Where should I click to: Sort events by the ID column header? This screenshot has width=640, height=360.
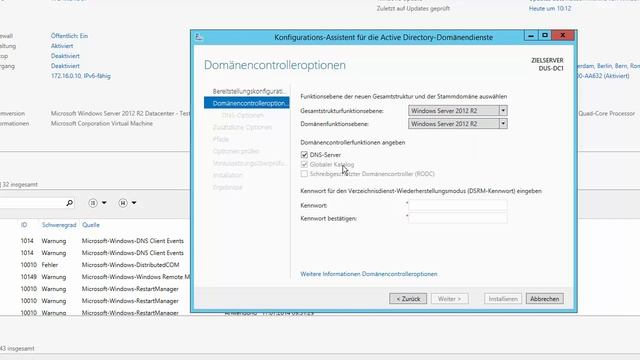[x=24, y=225]
